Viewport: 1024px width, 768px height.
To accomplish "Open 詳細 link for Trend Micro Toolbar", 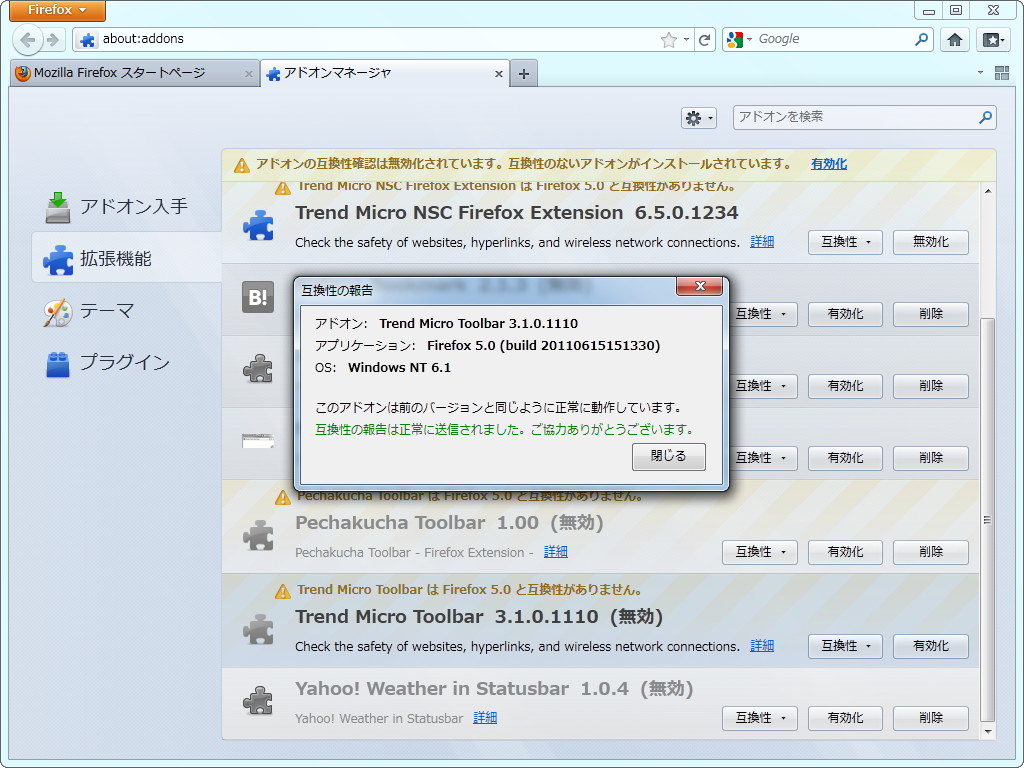I will click(x=761, y=647).
